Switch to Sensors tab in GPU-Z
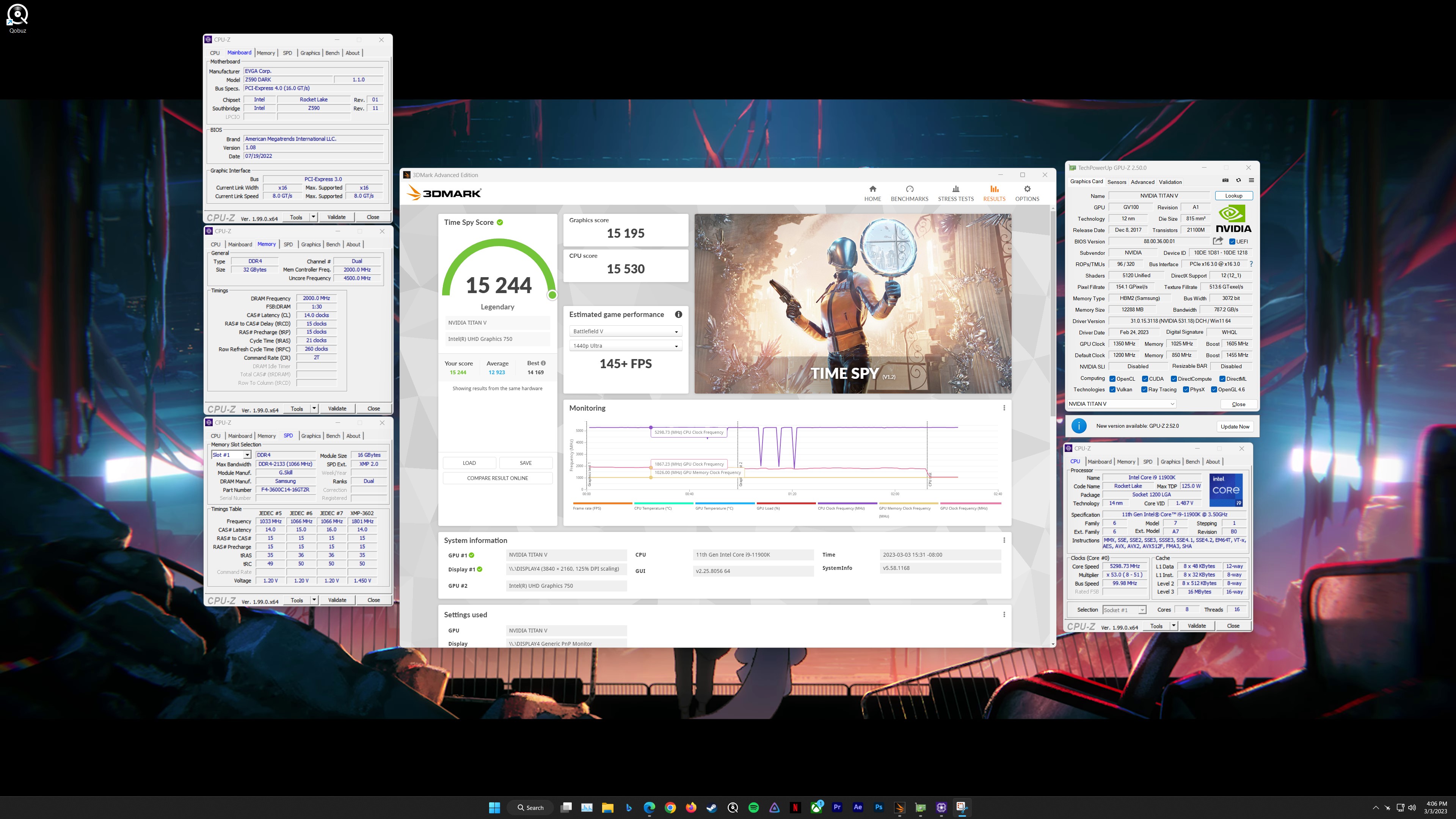This screenshot has width=1456, height=819. 1116,182
